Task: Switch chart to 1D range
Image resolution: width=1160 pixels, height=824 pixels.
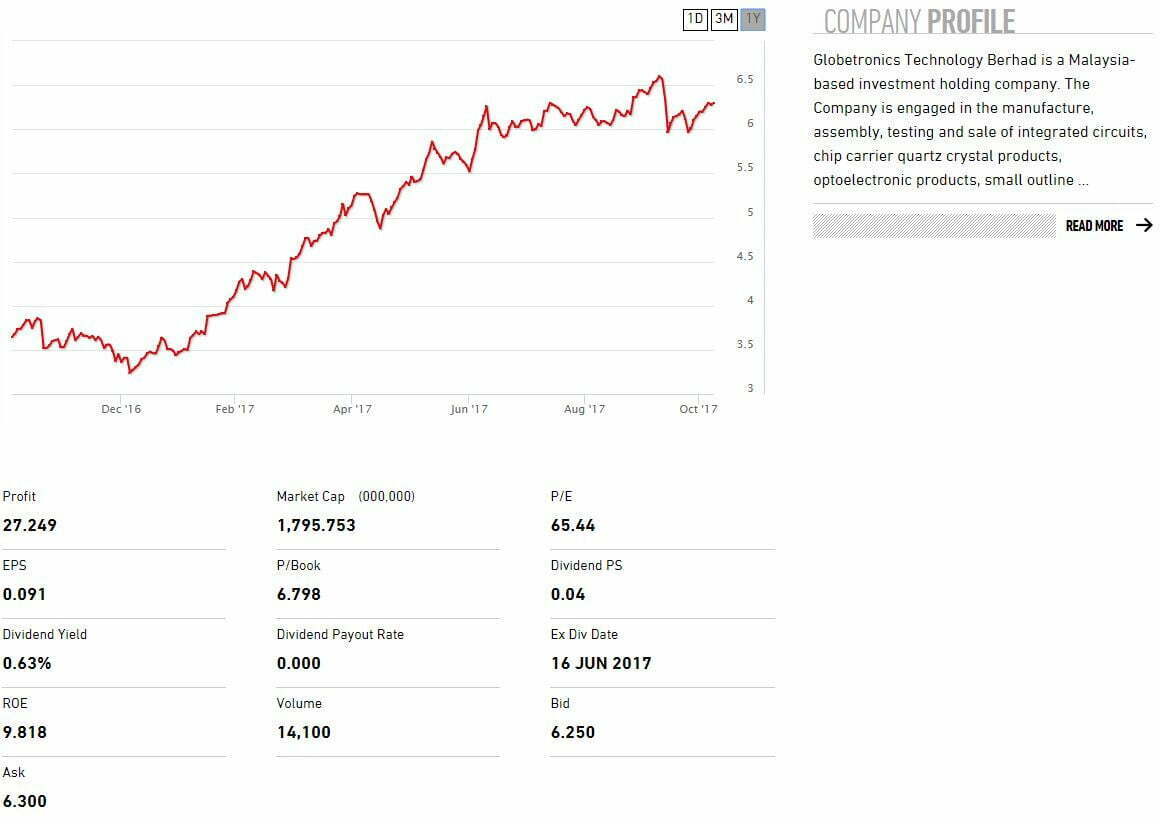Action: click(x=695, y=19)
